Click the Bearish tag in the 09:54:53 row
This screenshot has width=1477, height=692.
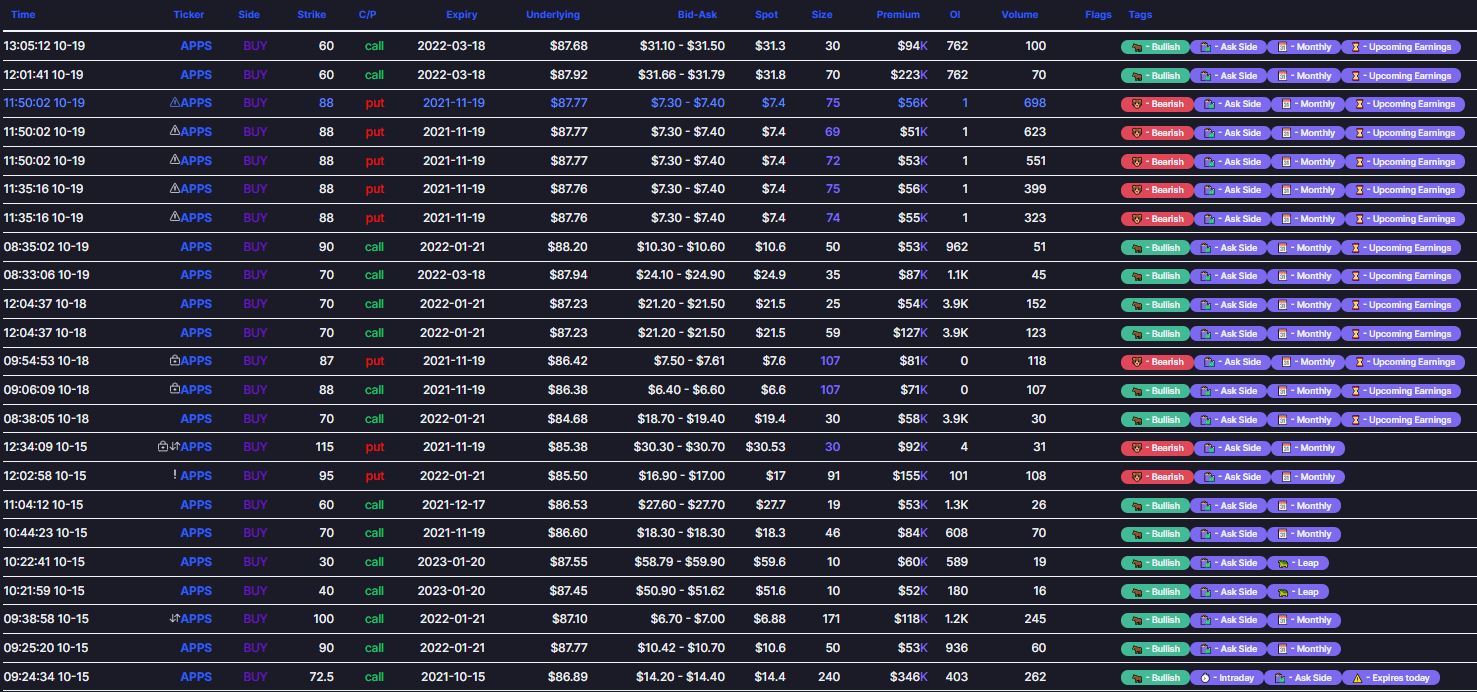tap(1156, 362)
